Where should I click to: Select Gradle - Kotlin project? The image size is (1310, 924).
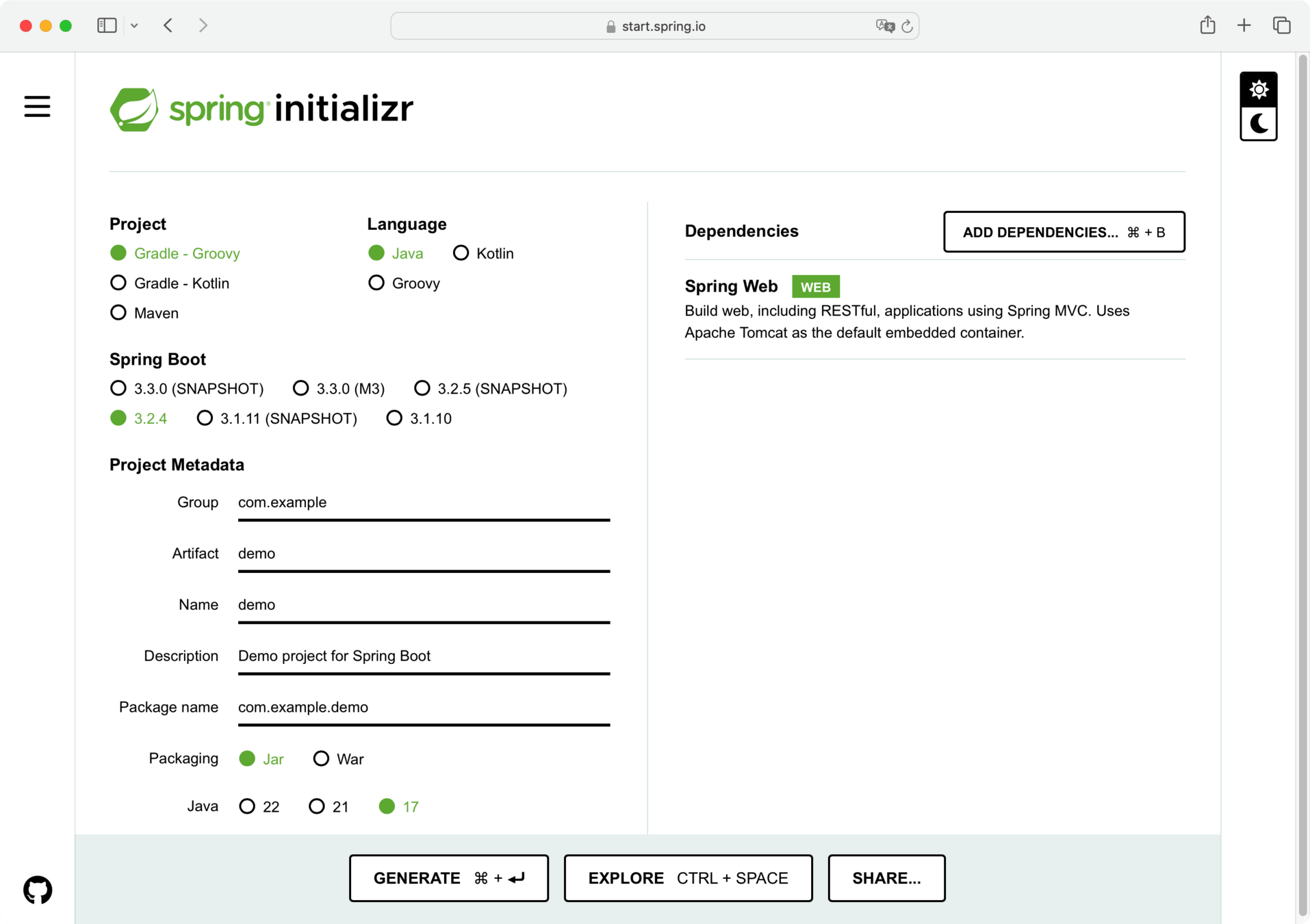(x=170, y=283)
